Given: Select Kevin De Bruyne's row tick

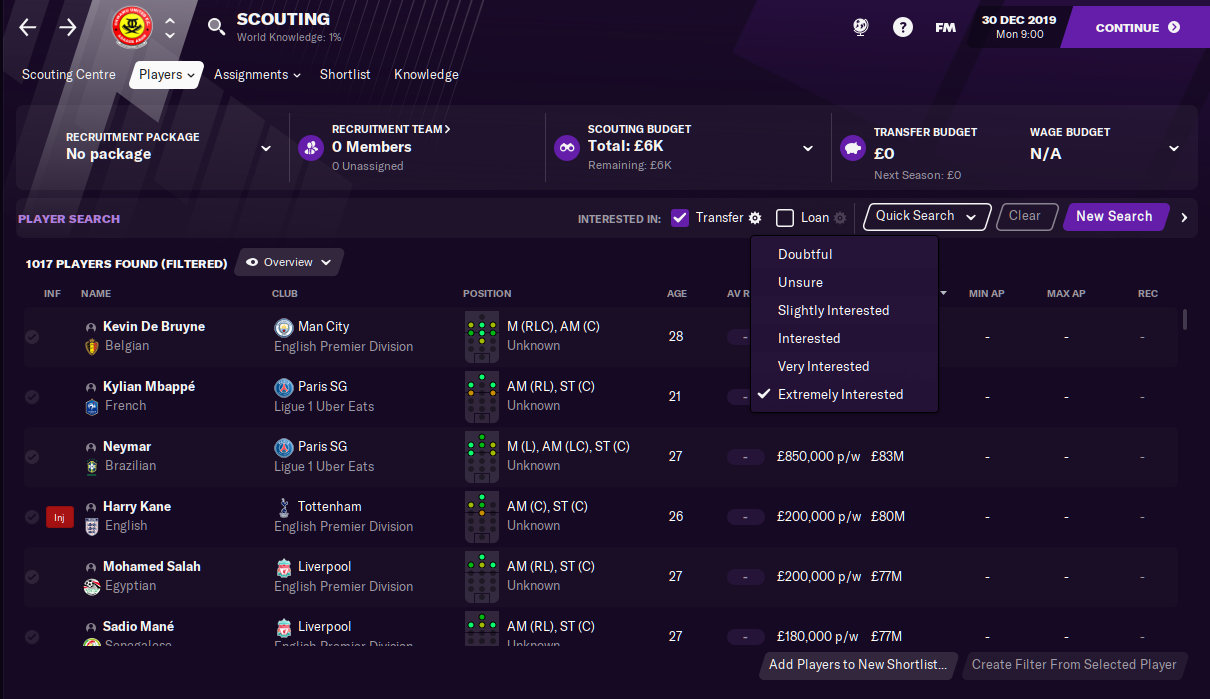Looking at the screenshot, I should pyautogui.click(x=32, y=337).
